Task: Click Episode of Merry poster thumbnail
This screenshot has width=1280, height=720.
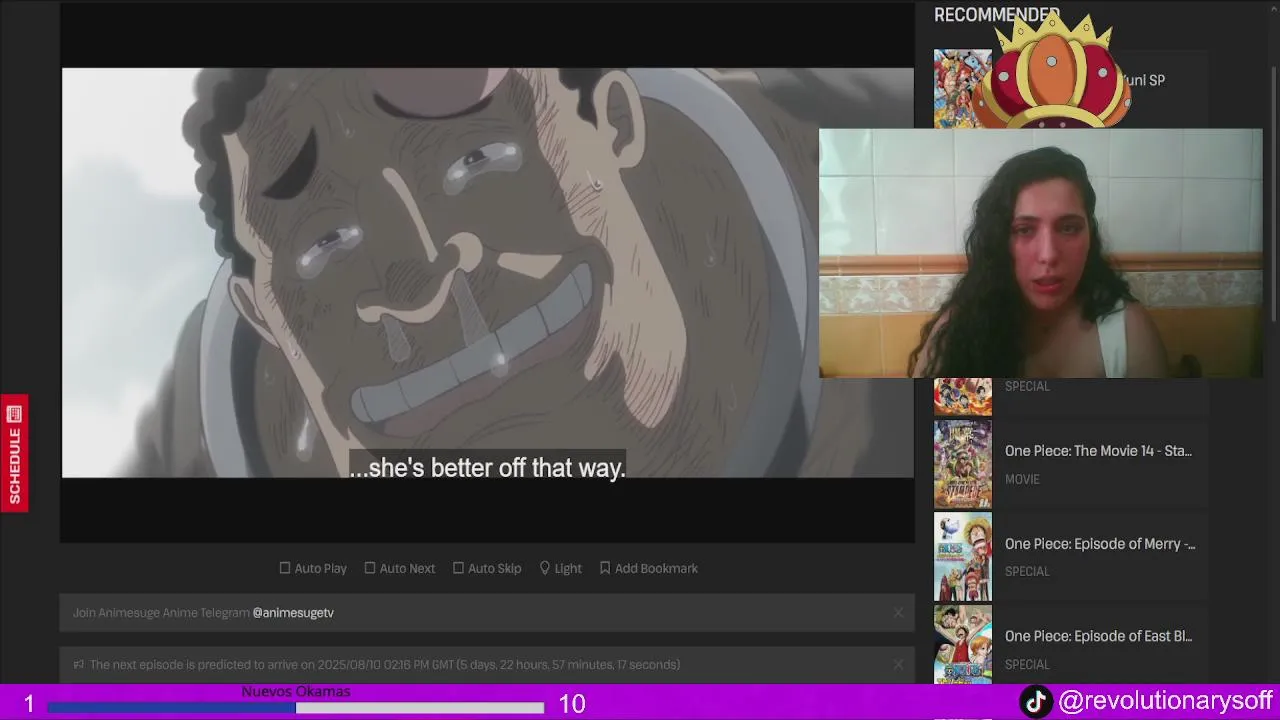Action: (963, 557)
